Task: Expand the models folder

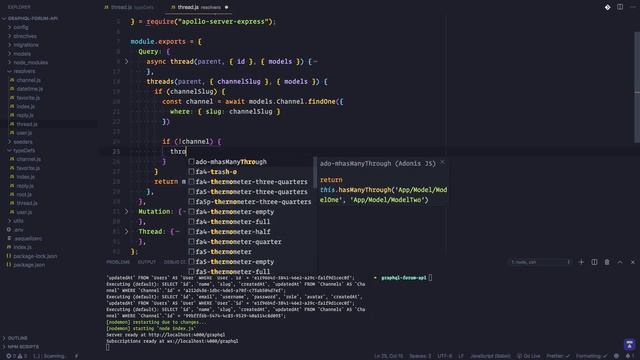Action: pos(22,53)
